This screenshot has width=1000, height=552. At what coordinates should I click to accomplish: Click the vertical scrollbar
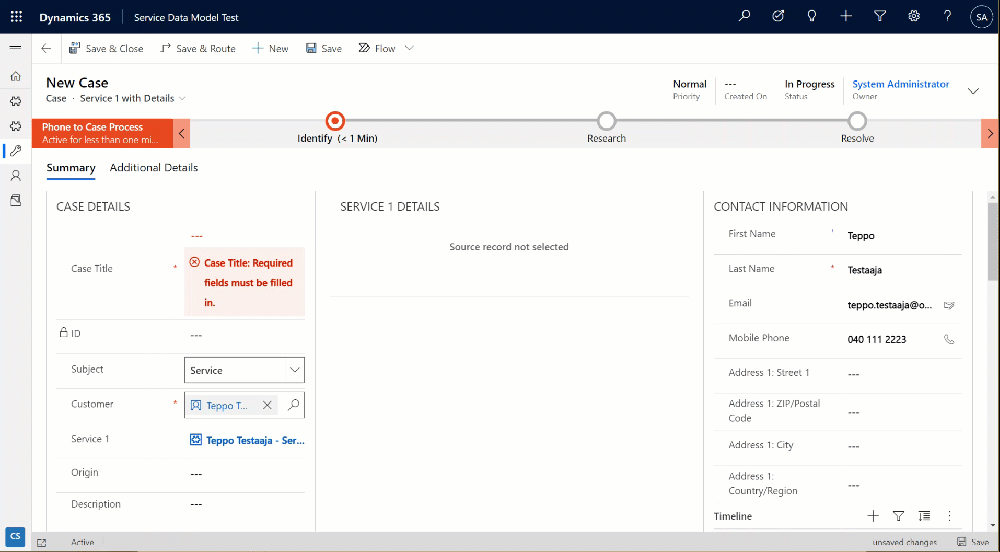[992, 242]
